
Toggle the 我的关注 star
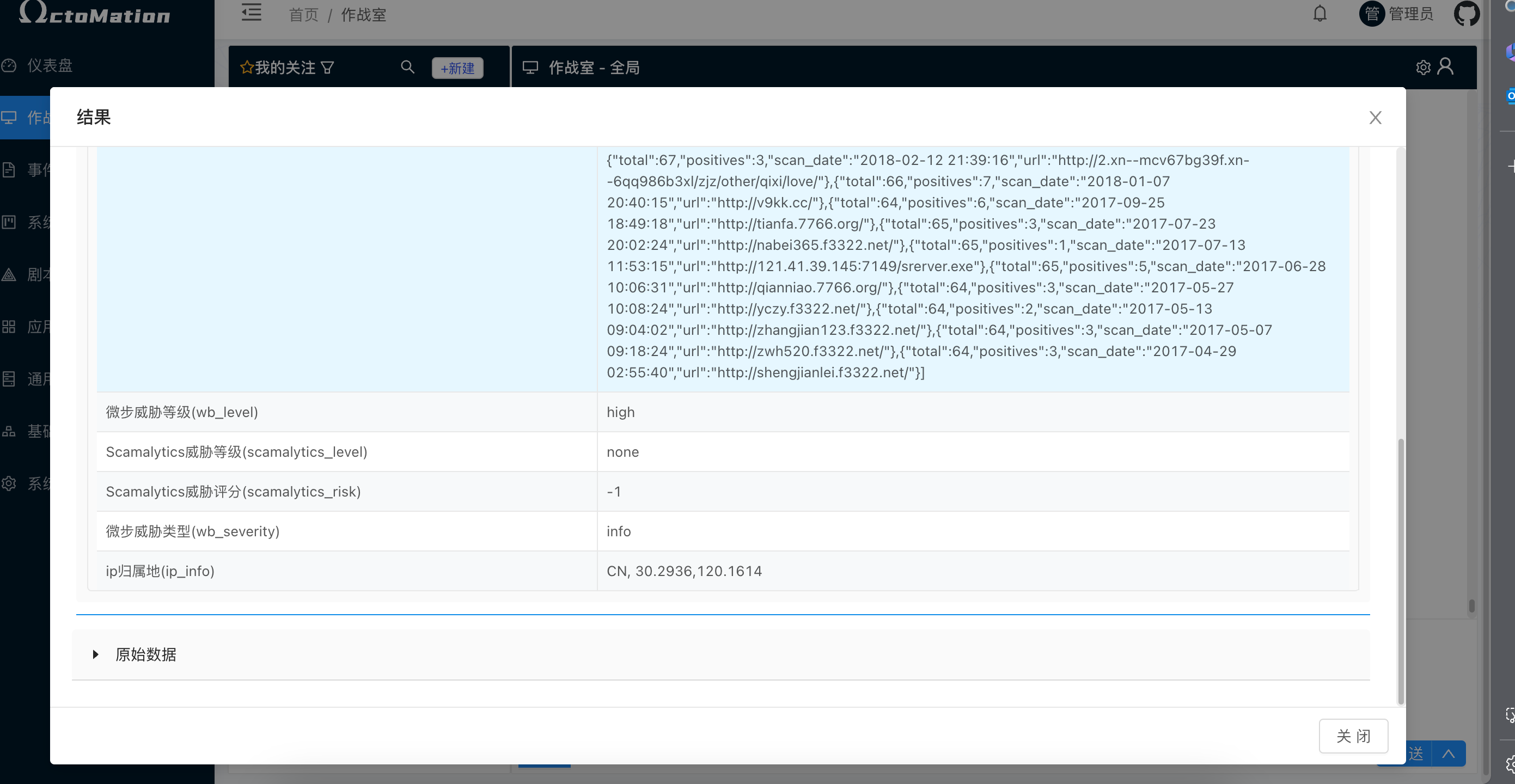[247, 68]
